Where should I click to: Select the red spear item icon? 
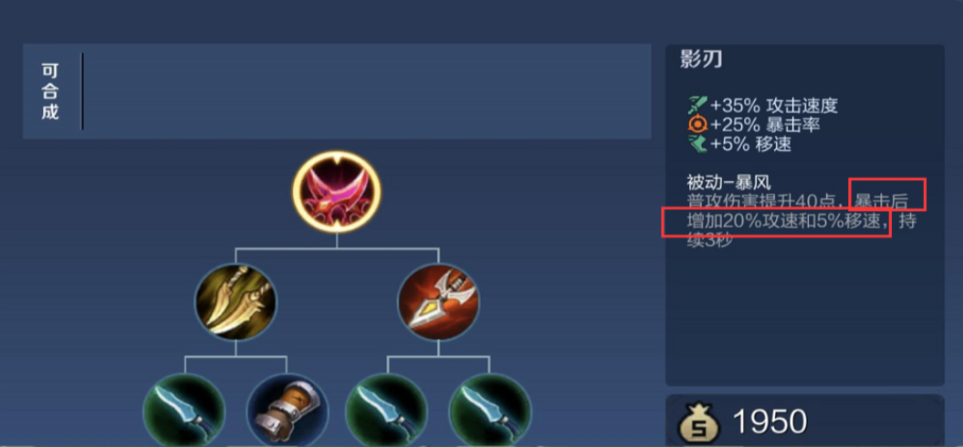pyautogui.click(x=439, y=301)
